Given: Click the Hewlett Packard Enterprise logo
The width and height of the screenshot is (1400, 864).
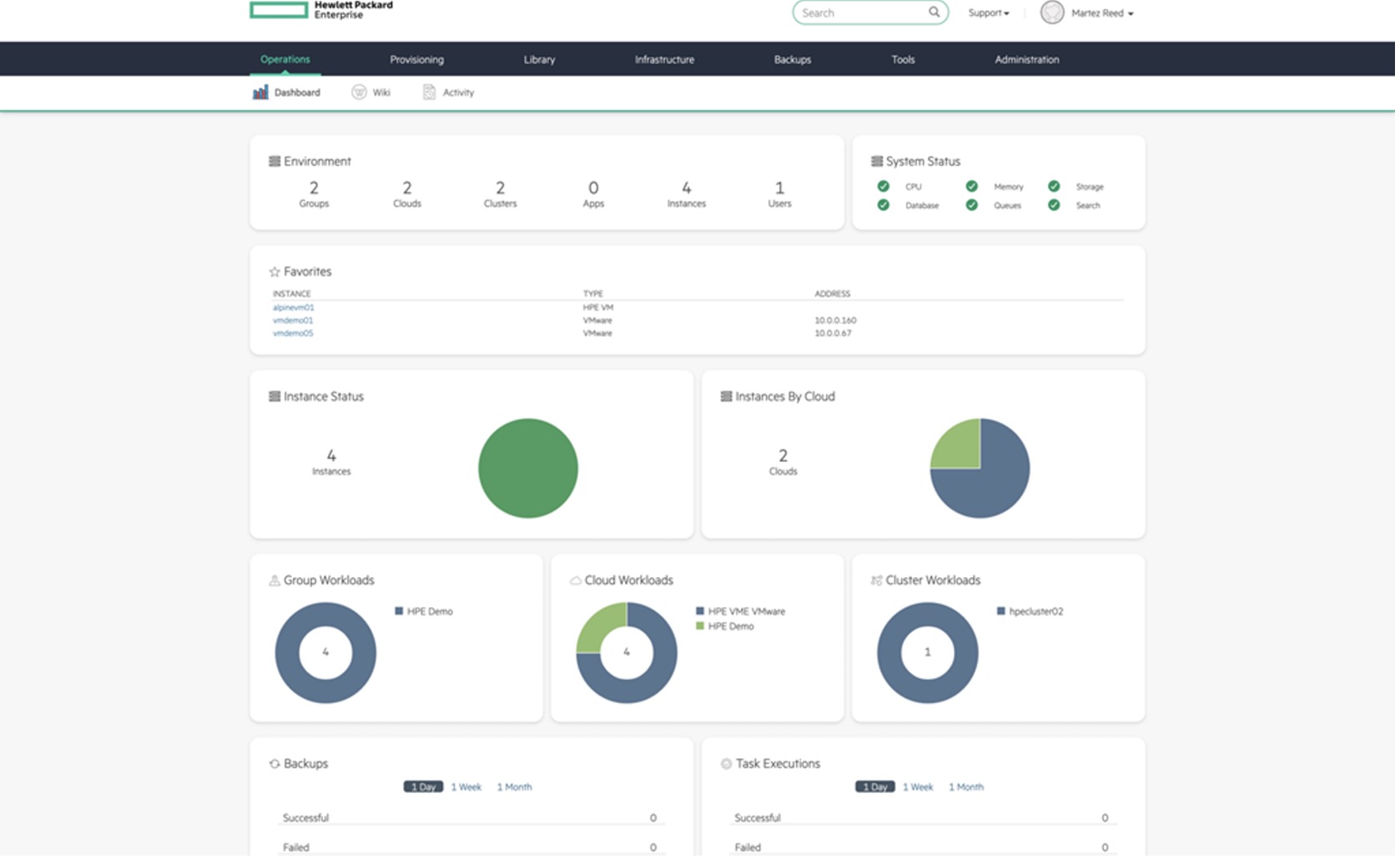Looking at the screenshot, I should (321, 10).
